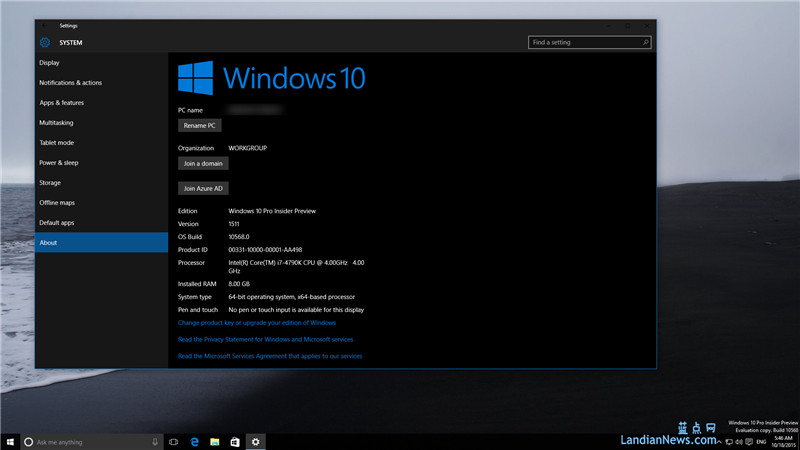Screen dimensions: 800x450
Task: Click the search magnifier in Find a setting
Action: 645,42
